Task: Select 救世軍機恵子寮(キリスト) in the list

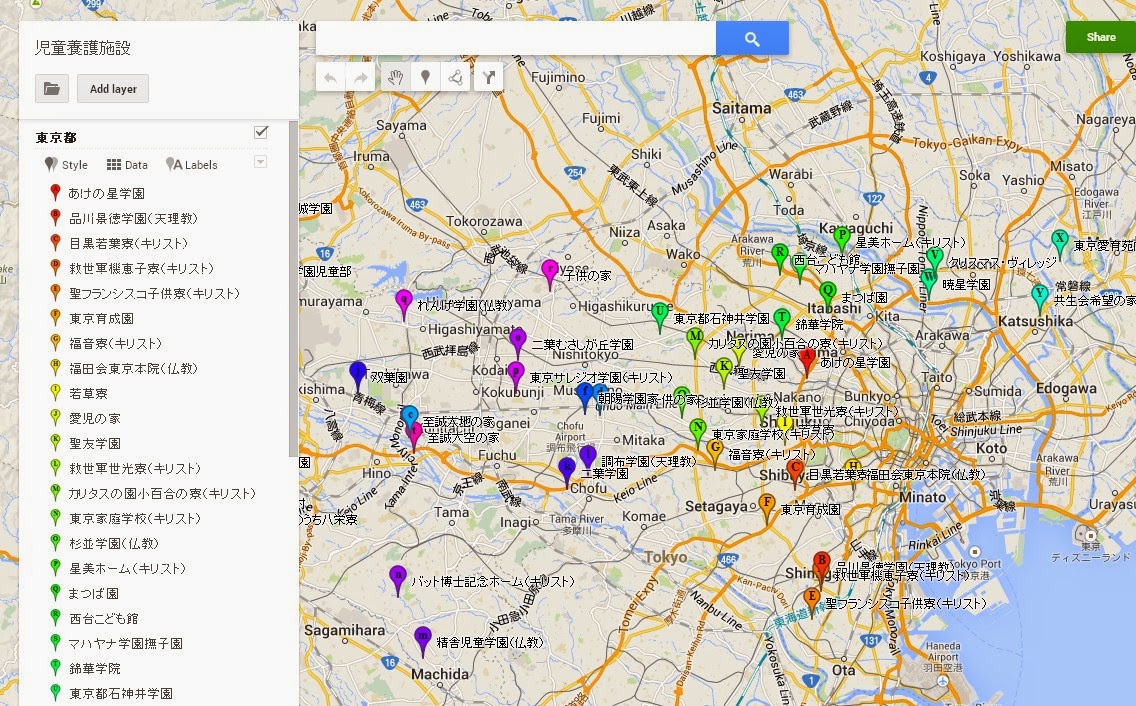Action: coord(141,268)
